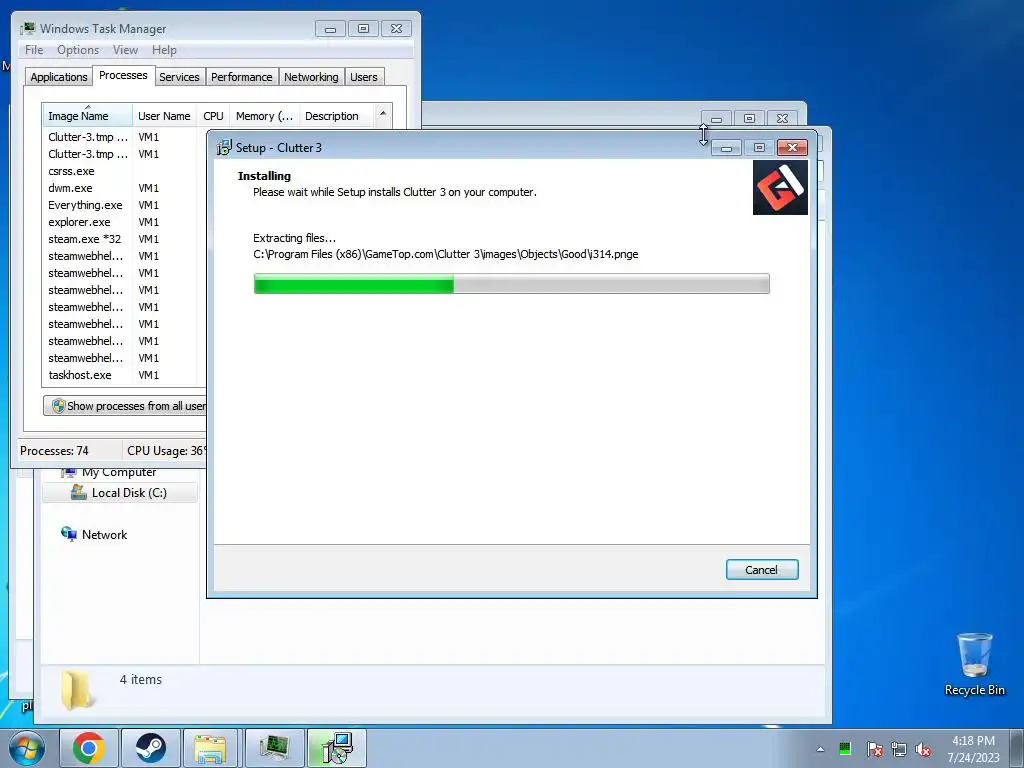Switch to the Users tab
1024x768 pixels.
click(364, 77)
